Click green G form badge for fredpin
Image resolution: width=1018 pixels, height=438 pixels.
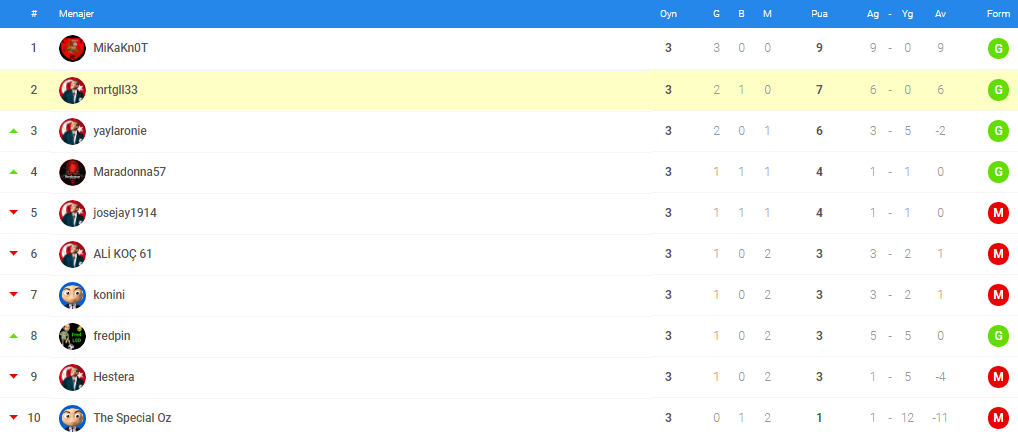coord(998,336)
